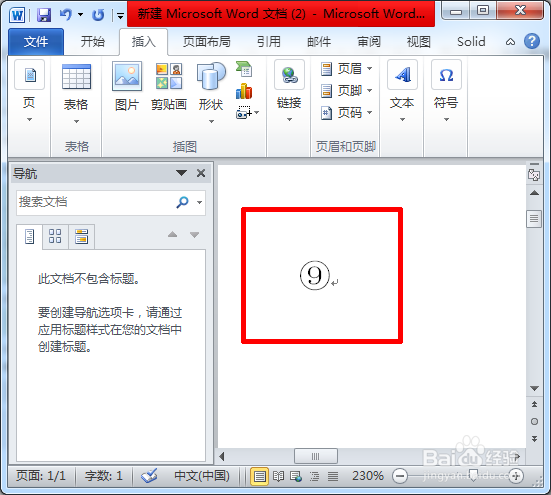The image size is (551, 495).
Task: Insert a table with 表格 icon
Action: pos(76,93)
